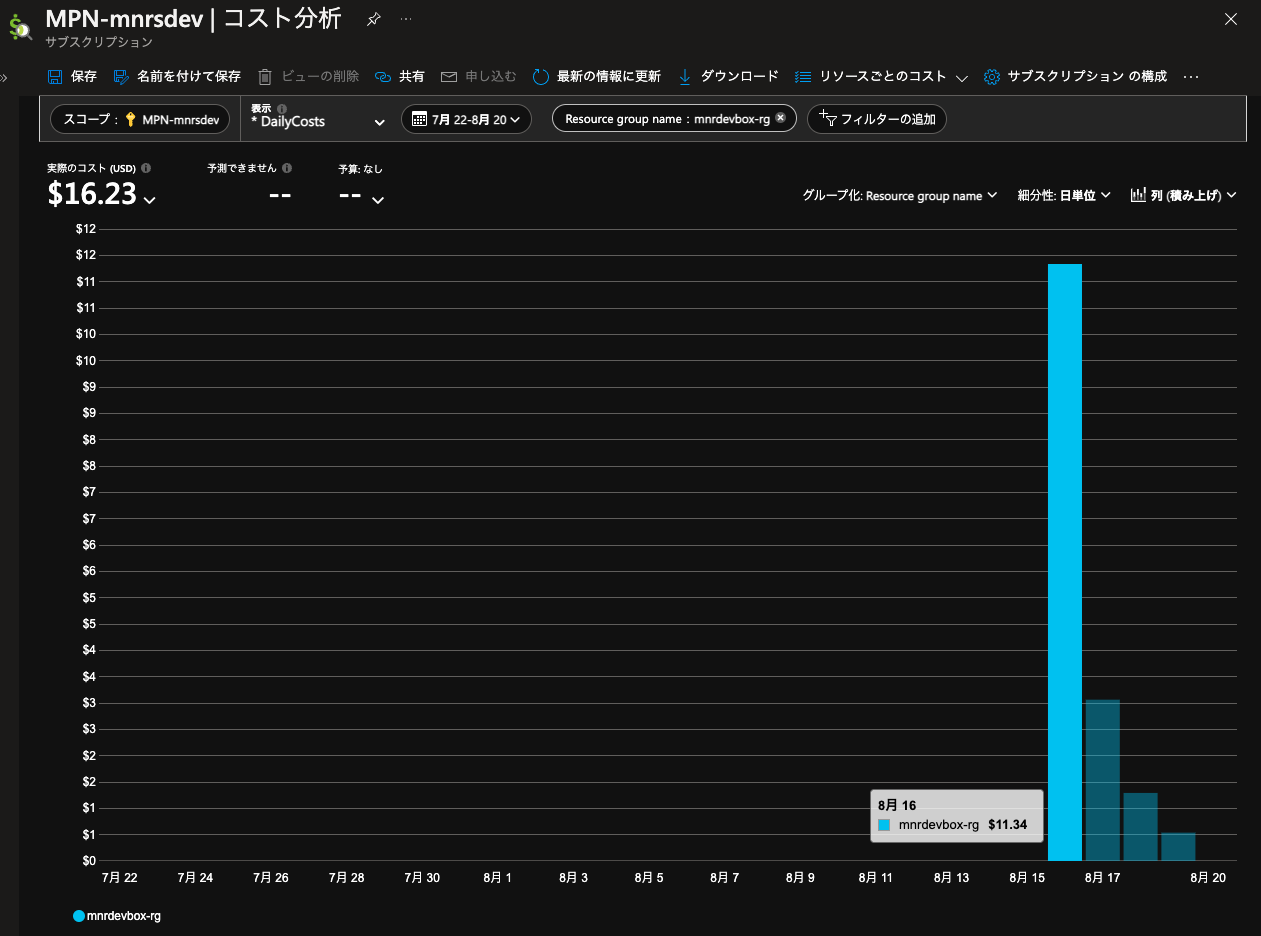Click info icon beside 表示
Image resolution: width=1261 pixels, height=936 pixels.
(x=282, y=108)
